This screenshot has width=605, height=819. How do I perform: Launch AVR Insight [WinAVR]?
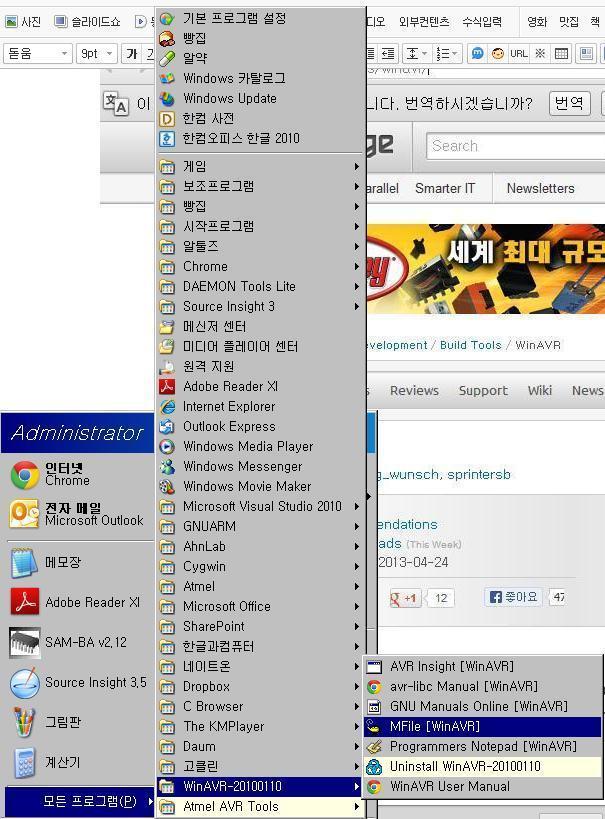pyautogui.click(x=483, y=666)
